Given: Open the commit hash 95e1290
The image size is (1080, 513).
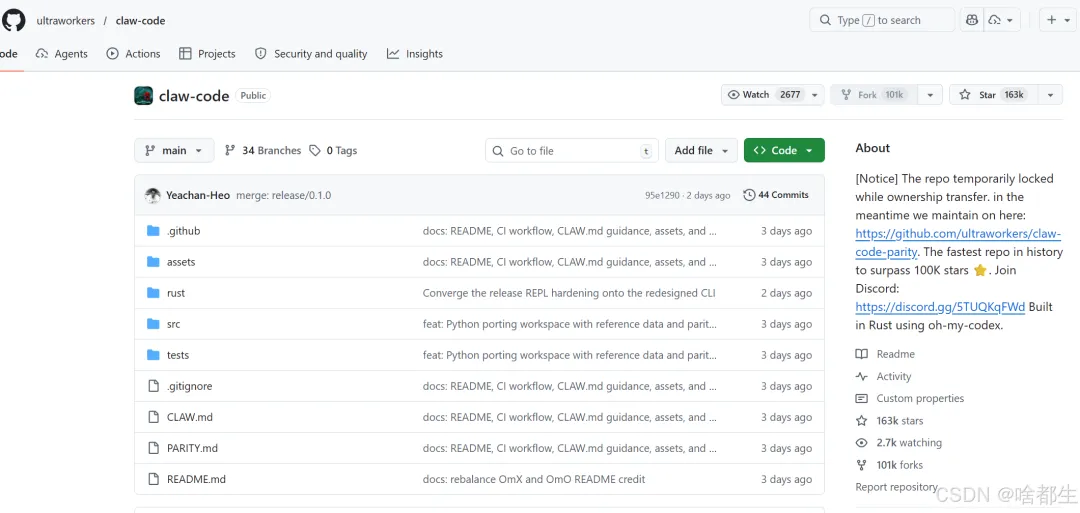Looking at the screenshot, I should pos(663,196).
